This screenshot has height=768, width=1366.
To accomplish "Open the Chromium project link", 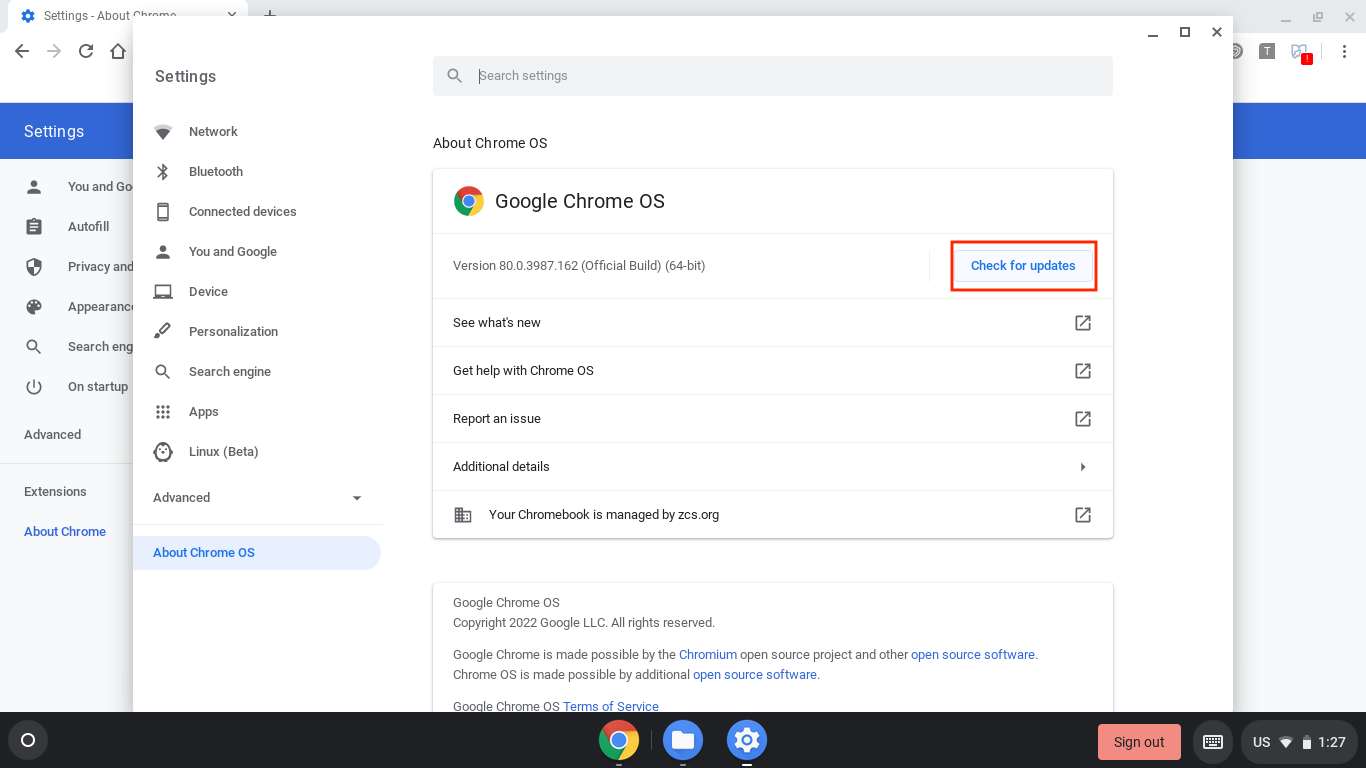I will click(708, 655).
